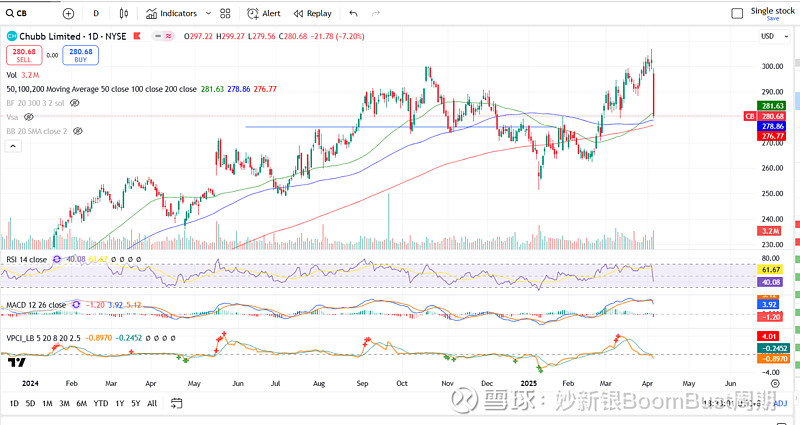Select the YTD range tab
The height and width of the screenshot is (425, 800).
pyautogui.click(x=101, y=404)
